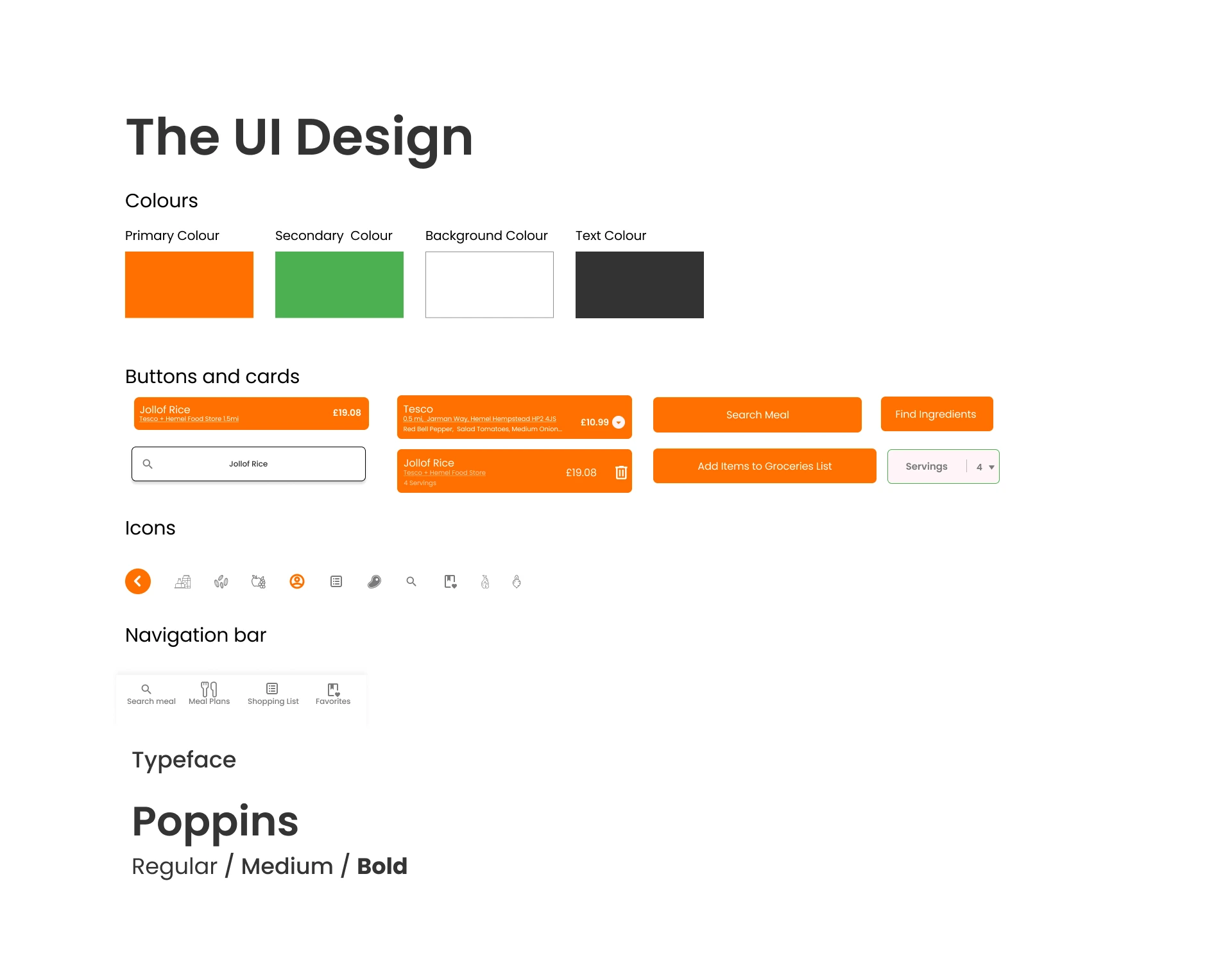This screenshot has height=976, width=1232.
Task: Click the Find Ingredients button
Action: coord(936,415)
